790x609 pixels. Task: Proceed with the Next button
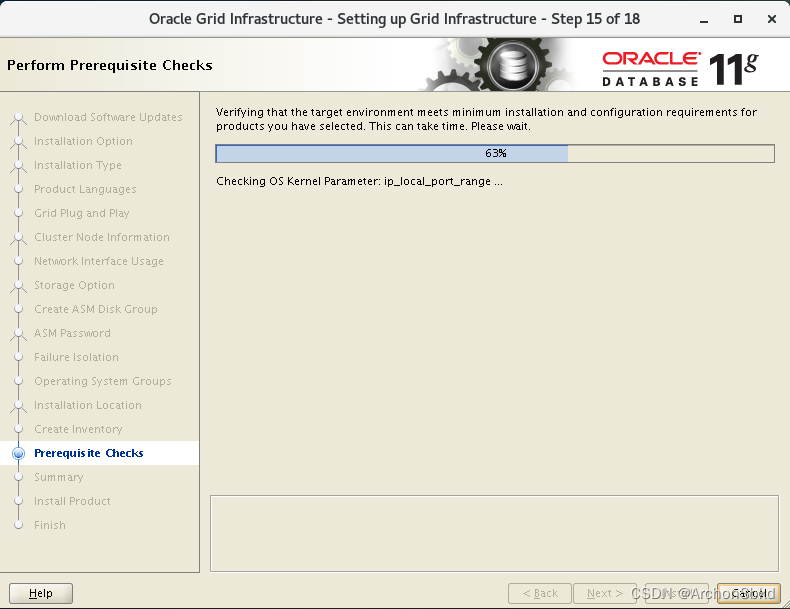tap(605, 593)
